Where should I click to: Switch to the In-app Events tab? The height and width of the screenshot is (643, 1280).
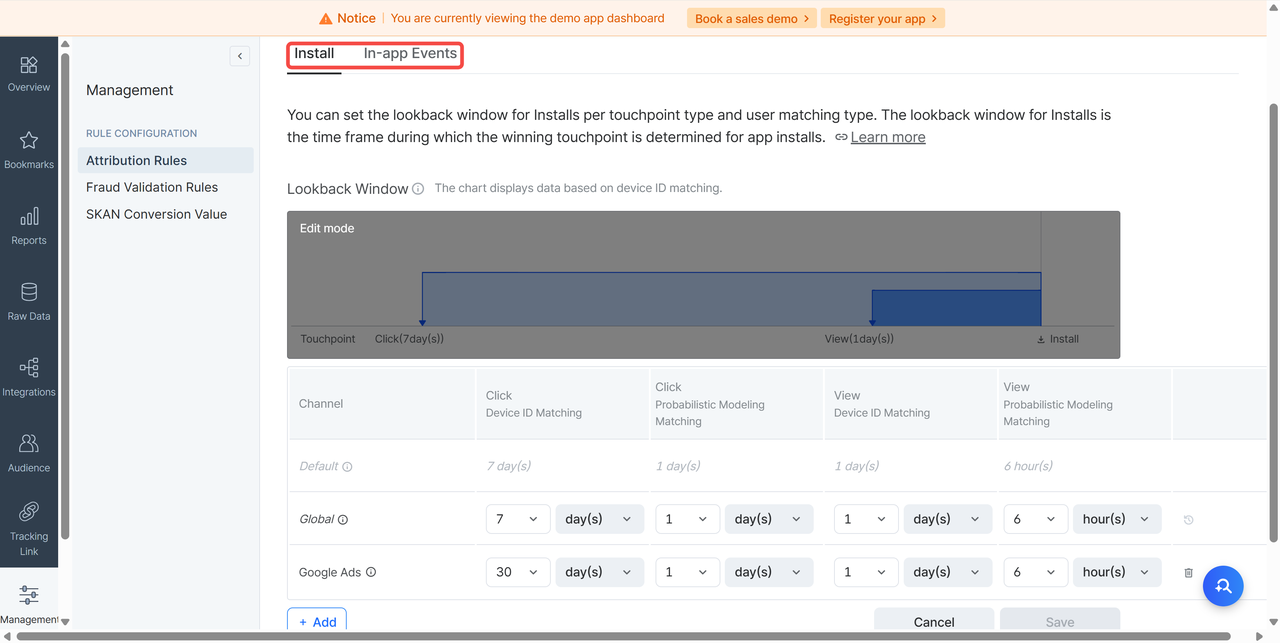point(410,54)
